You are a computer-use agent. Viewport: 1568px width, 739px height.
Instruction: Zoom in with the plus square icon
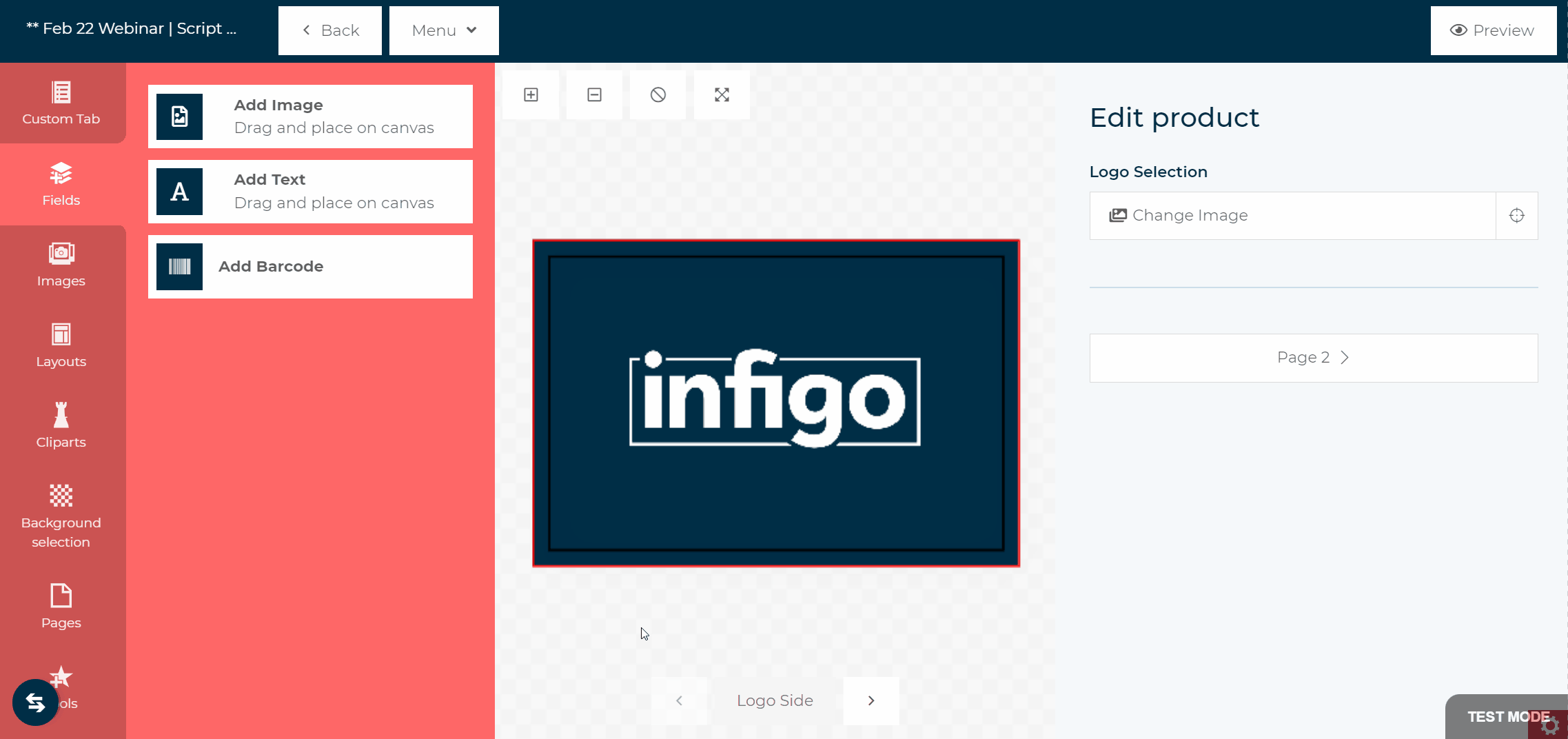(531, 94)
